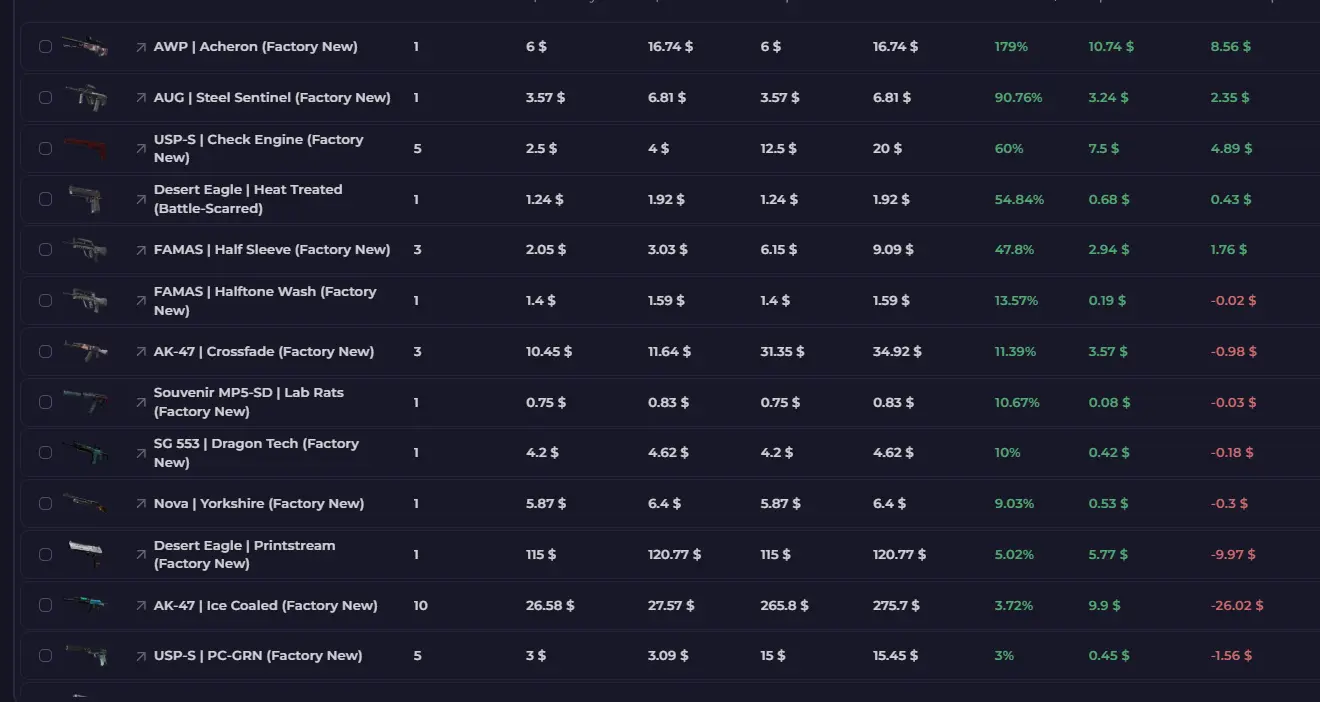The width and height of the screenshot is (1320, 702).
Task: Click the FAMAS Halftone Wash thumbnail
Action: point(84,300)
